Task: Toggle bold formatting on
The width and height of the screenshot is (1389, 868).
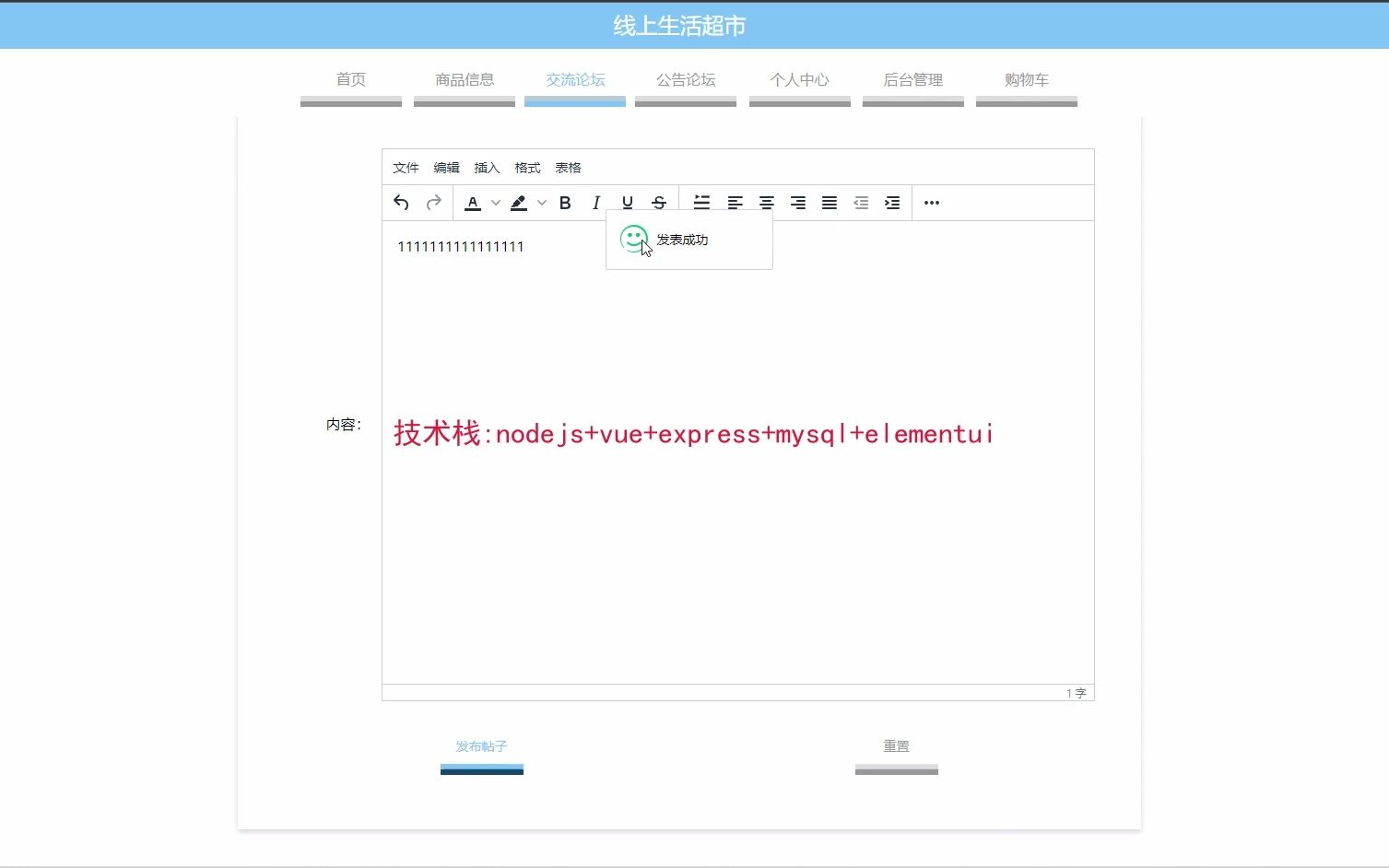Action: coord(565,202)
